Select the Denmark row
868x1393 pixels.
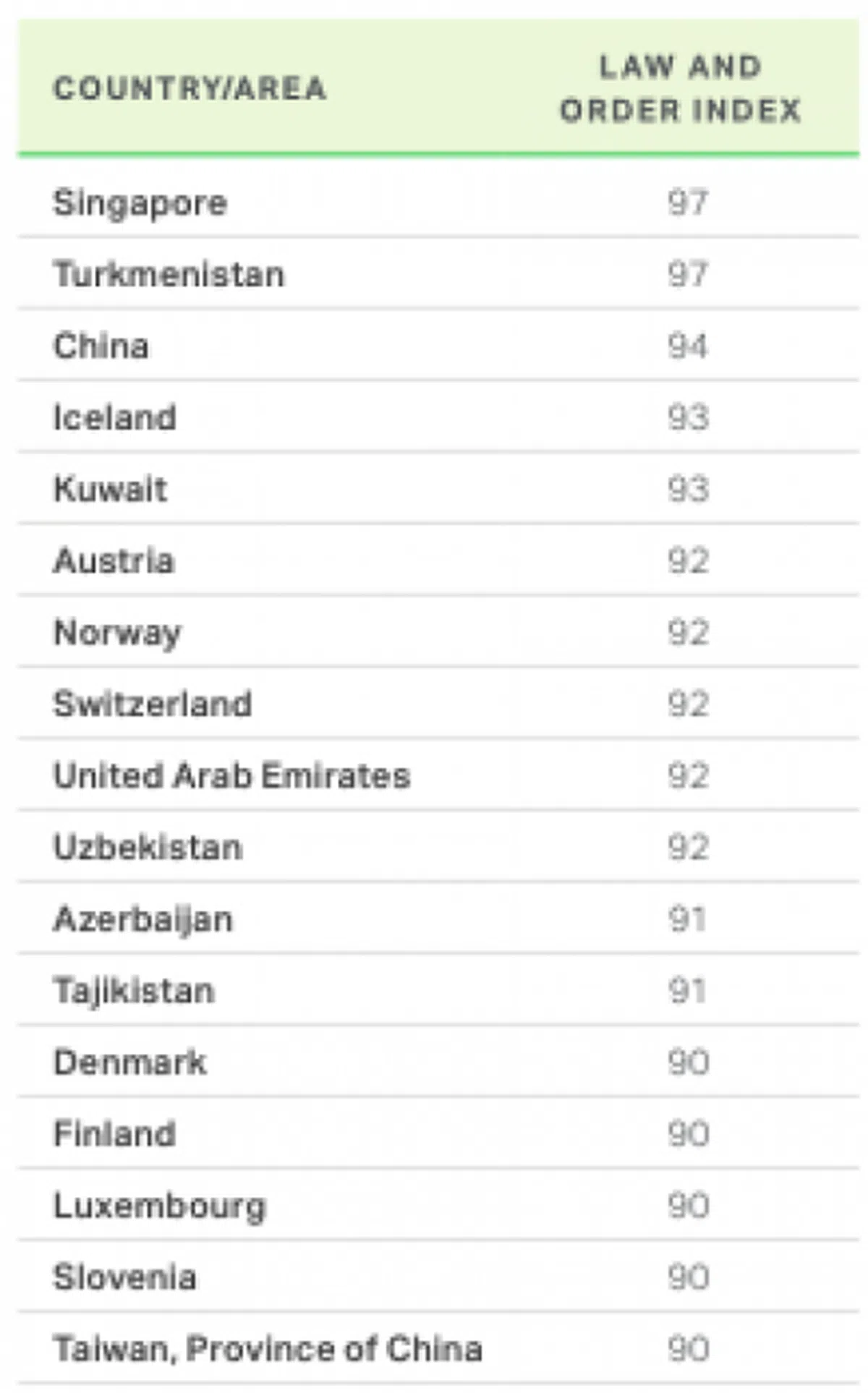click(130, 1062)
